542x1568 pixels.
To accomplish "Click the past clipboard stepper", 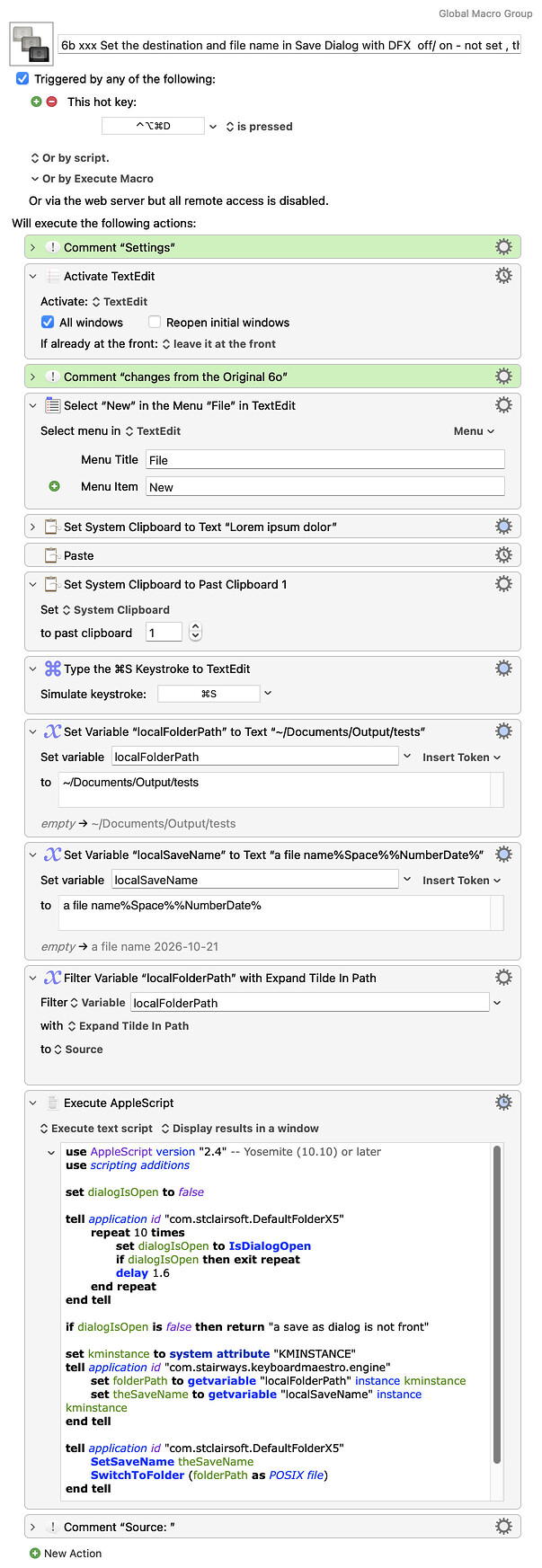I will coord(196,633).
